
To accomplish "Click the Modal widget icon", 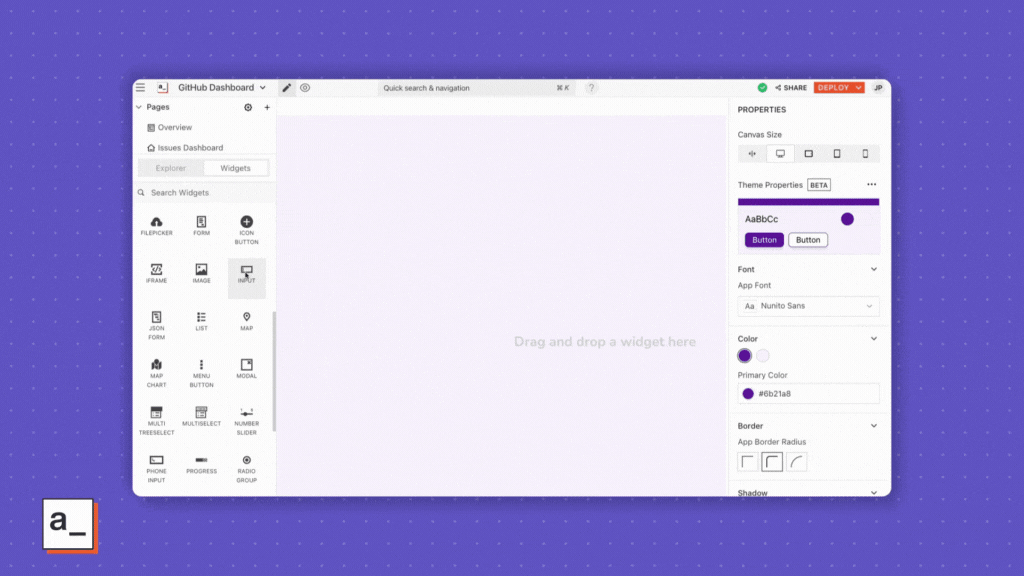I will 246,368.
